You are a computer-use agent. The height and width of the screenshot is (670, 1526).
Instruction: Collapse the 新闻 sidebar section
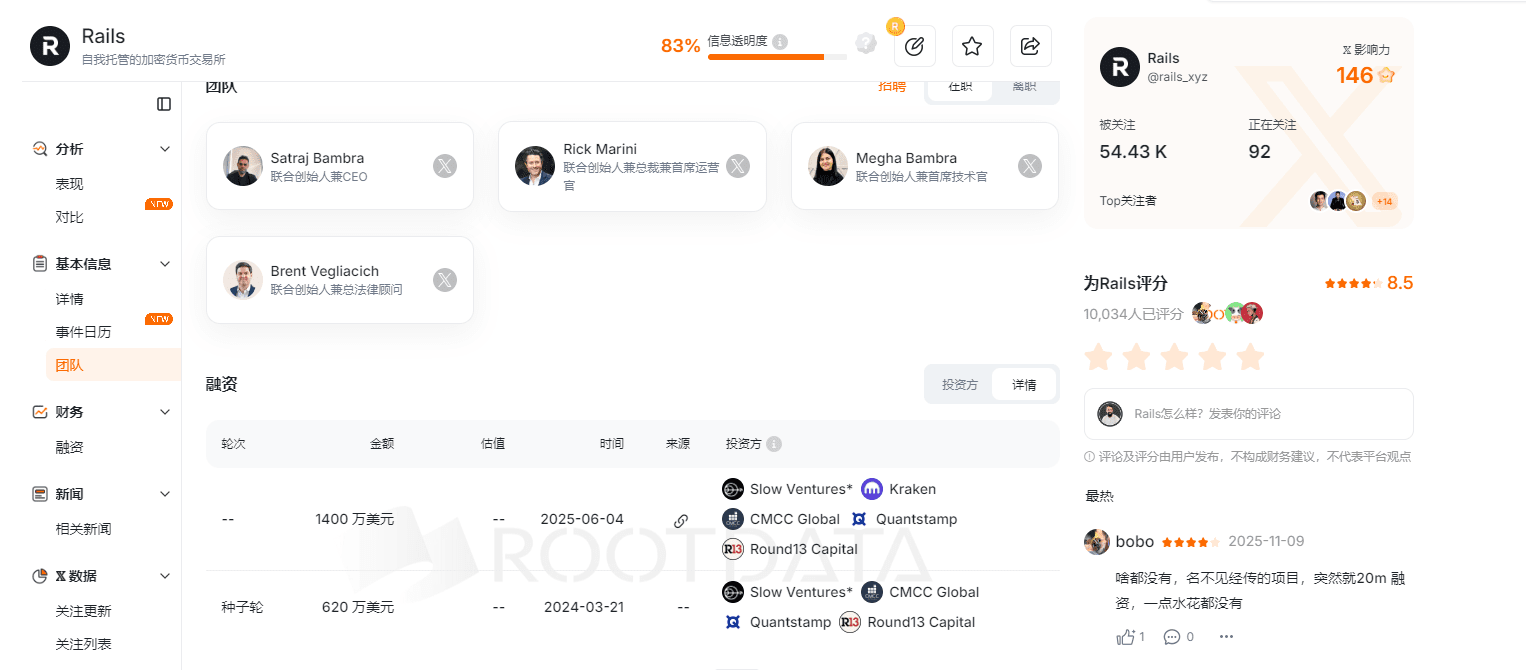tap(165, 494)
